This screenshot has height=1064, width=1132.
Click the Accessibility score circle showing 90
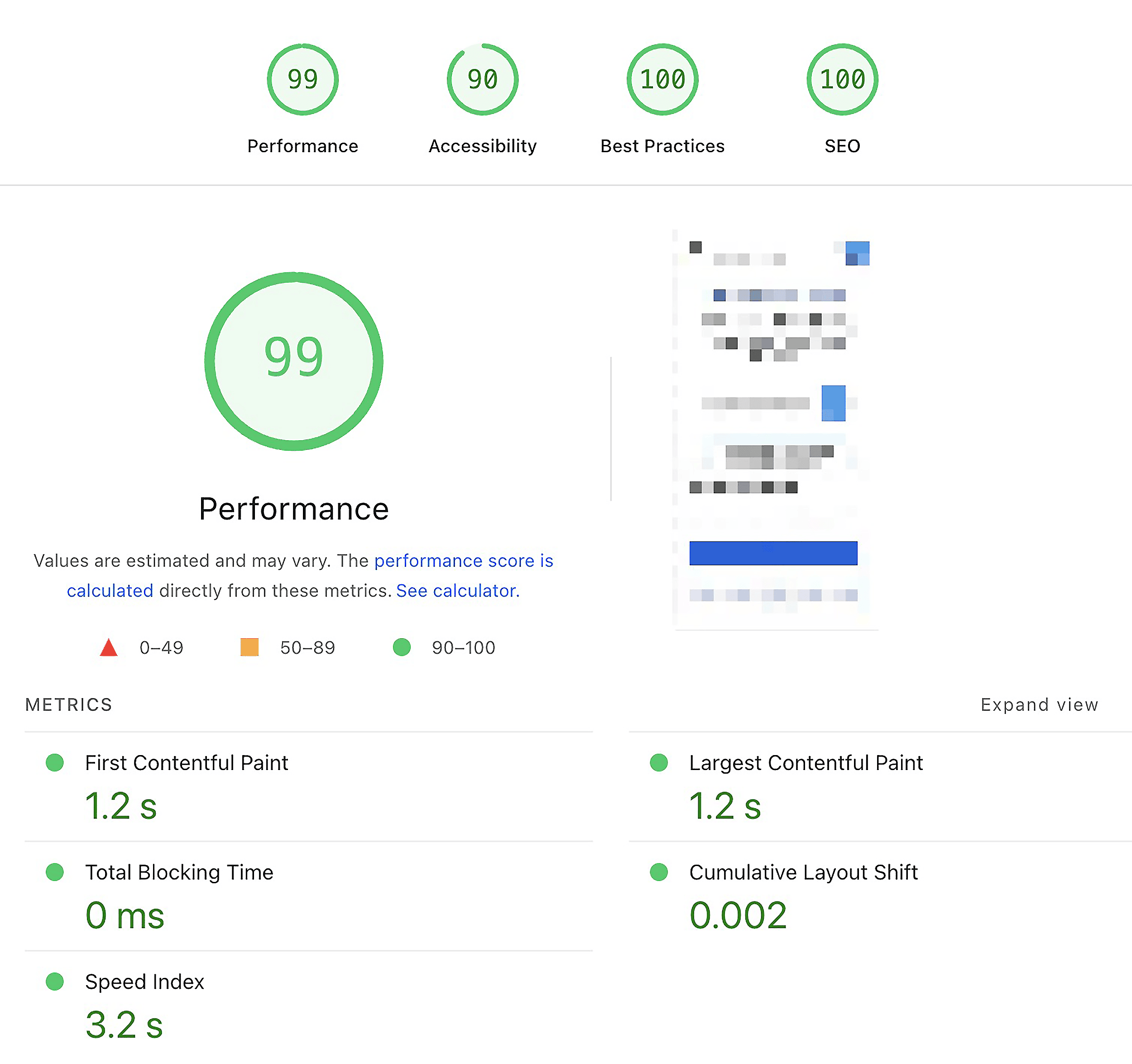coord(482,80)
